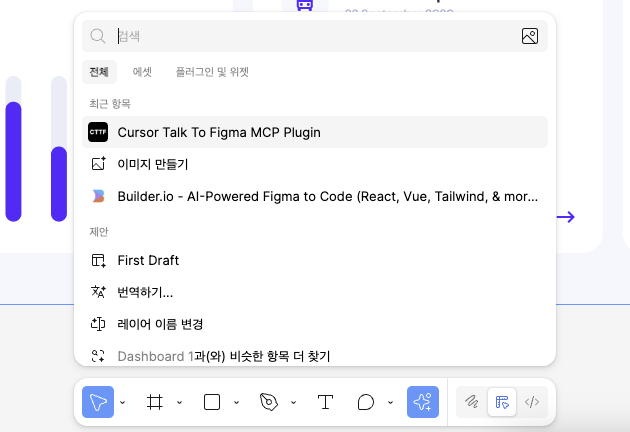Select 번역하기... action

tap(315, 292)
